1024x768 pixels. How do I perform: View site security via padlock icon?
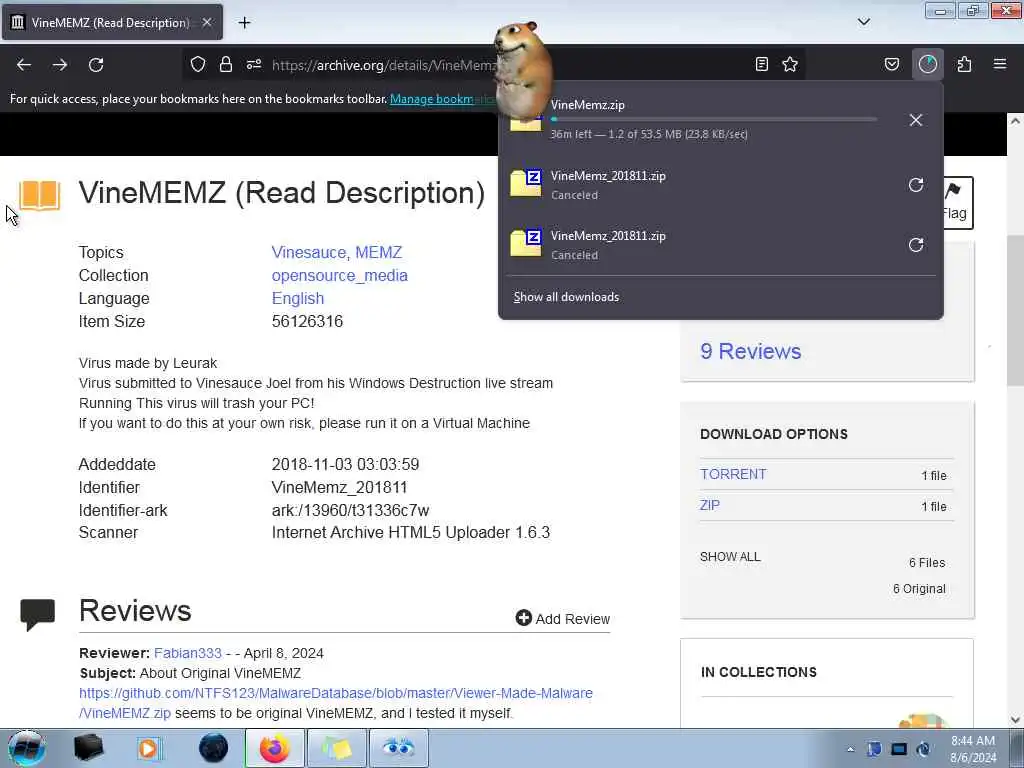(226, 64)
